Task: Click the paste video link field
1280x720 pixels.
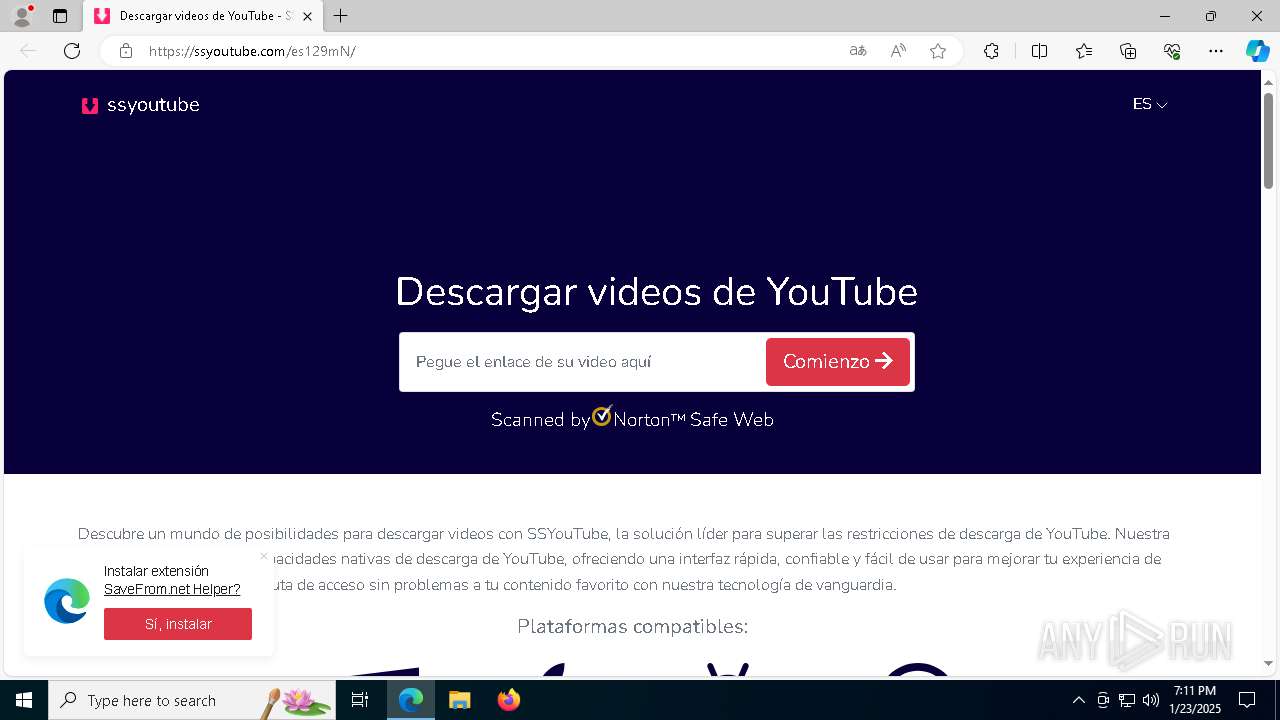Action: [583, 362]
